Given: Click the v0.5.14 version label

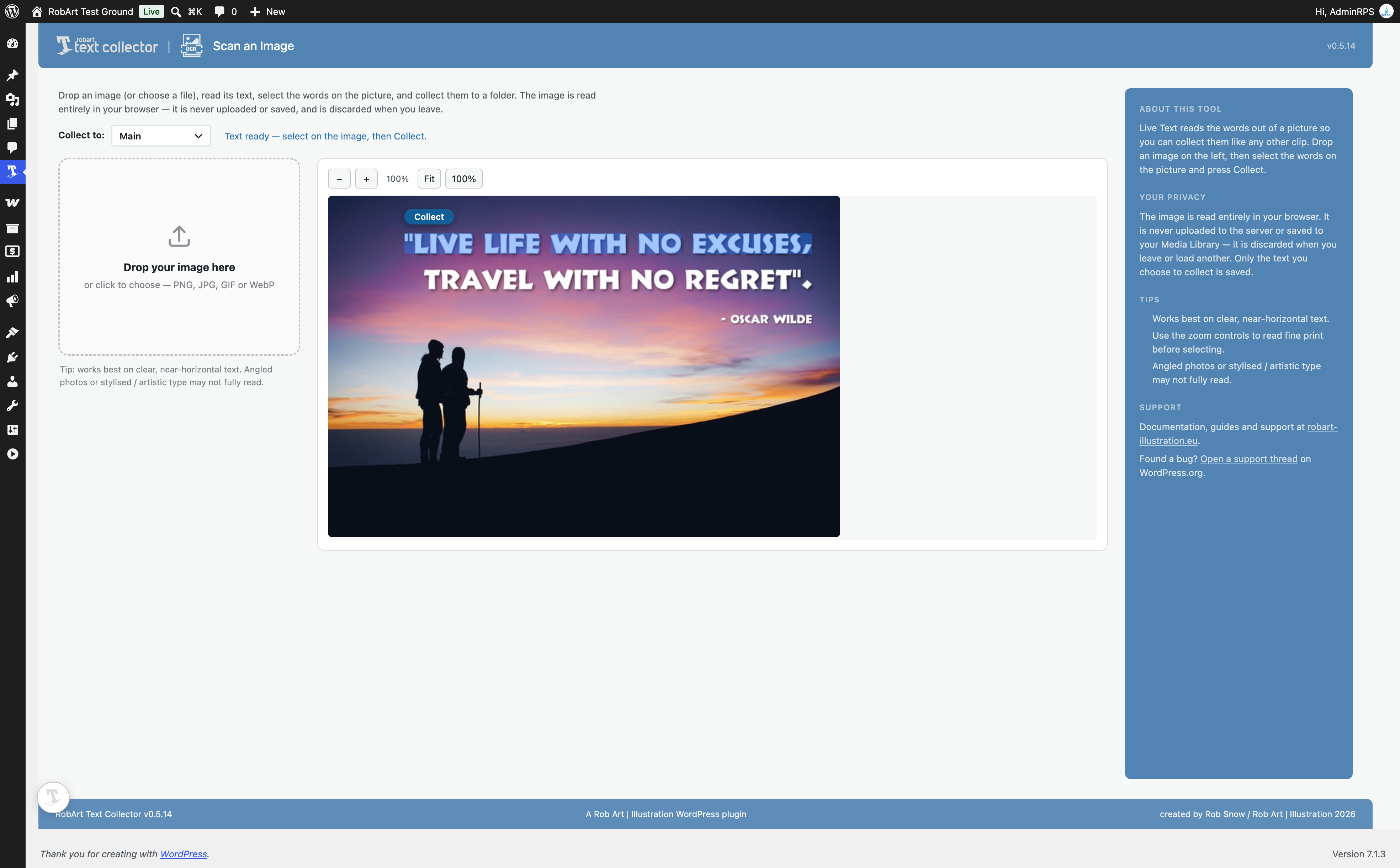Looking at the screenshot, I should [x=1341, y=45].
